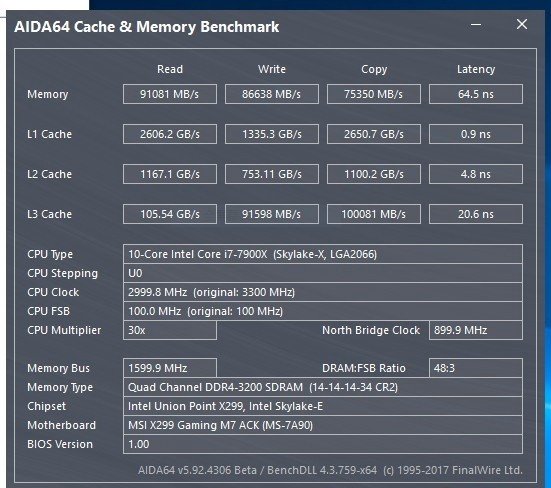Click the Memory Write value 86638 MB/s
551x488 pixels.
tap(272, 94)
